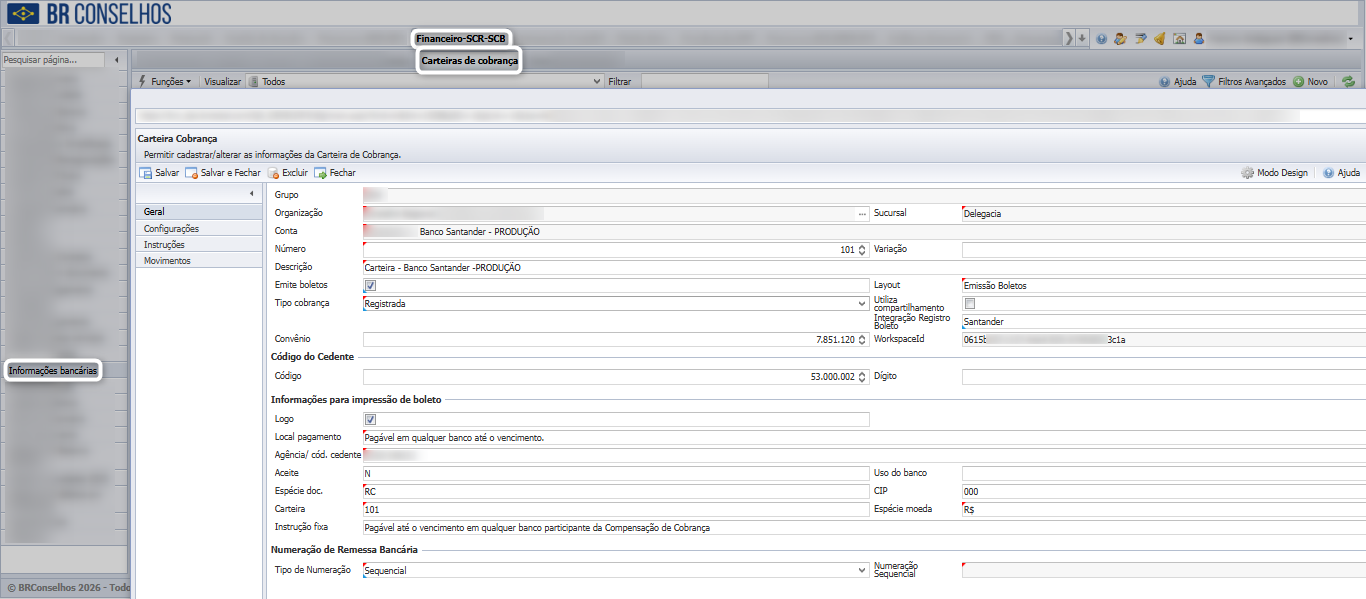Open Modo Design gear icon
The height and width of the screenshot is (599, 1366).
[1247, 173]
